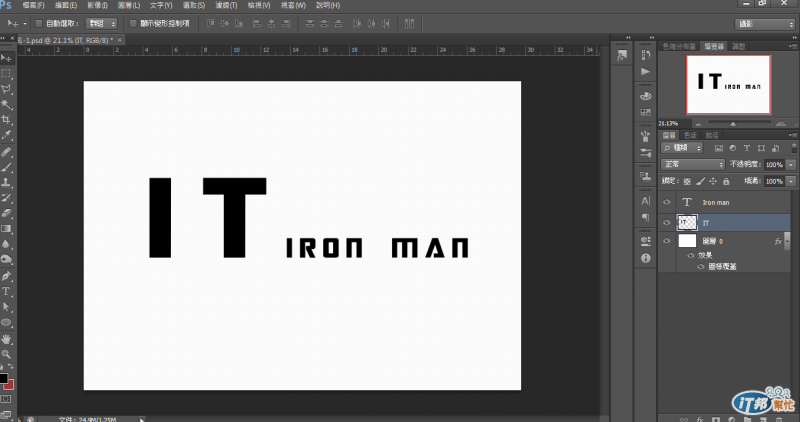Toggle lock position icon
The image size is (800, 422).
713,181
